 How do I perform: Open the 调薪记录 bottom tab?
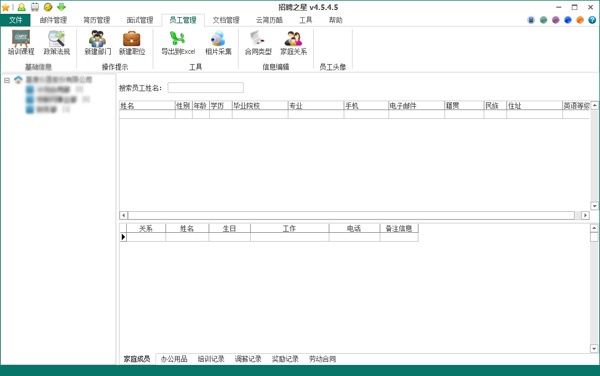coord(248,359)
